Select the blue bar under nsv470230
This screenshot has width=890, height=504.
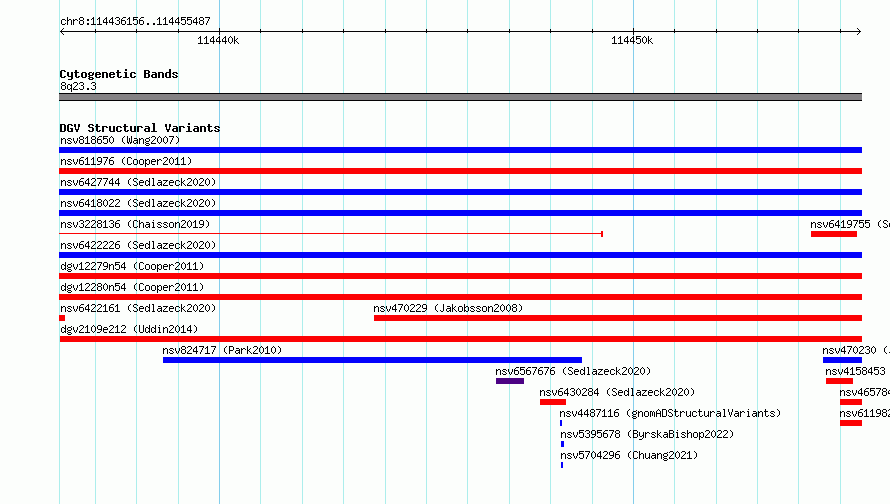842,360
